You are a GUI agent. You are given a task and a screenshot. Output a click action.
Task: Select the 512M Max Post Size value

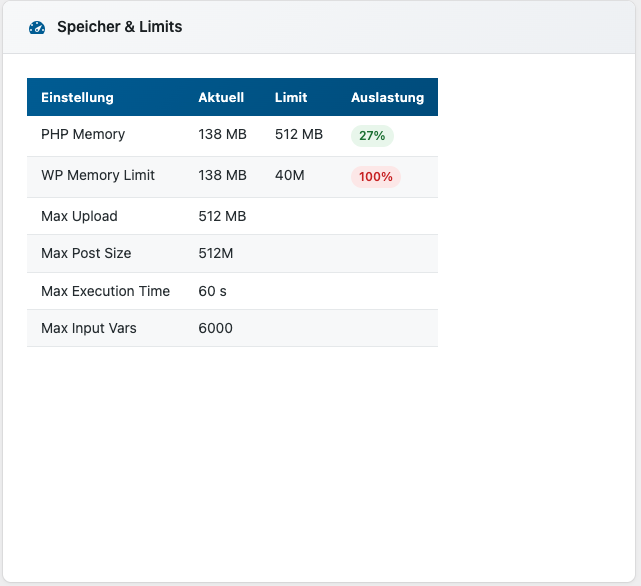click(216, 254)
